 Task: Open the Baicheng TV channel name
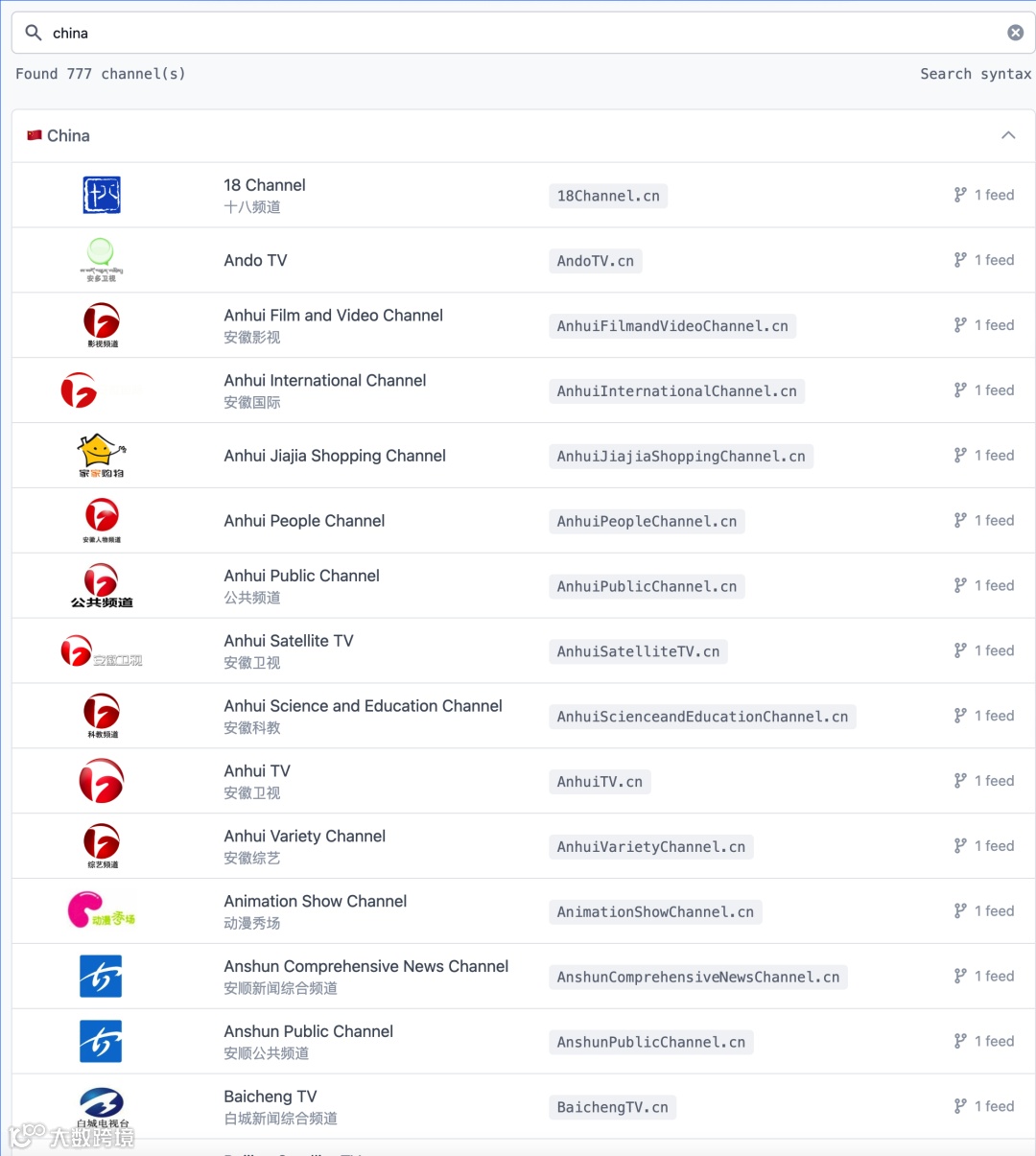point(271,1097)
